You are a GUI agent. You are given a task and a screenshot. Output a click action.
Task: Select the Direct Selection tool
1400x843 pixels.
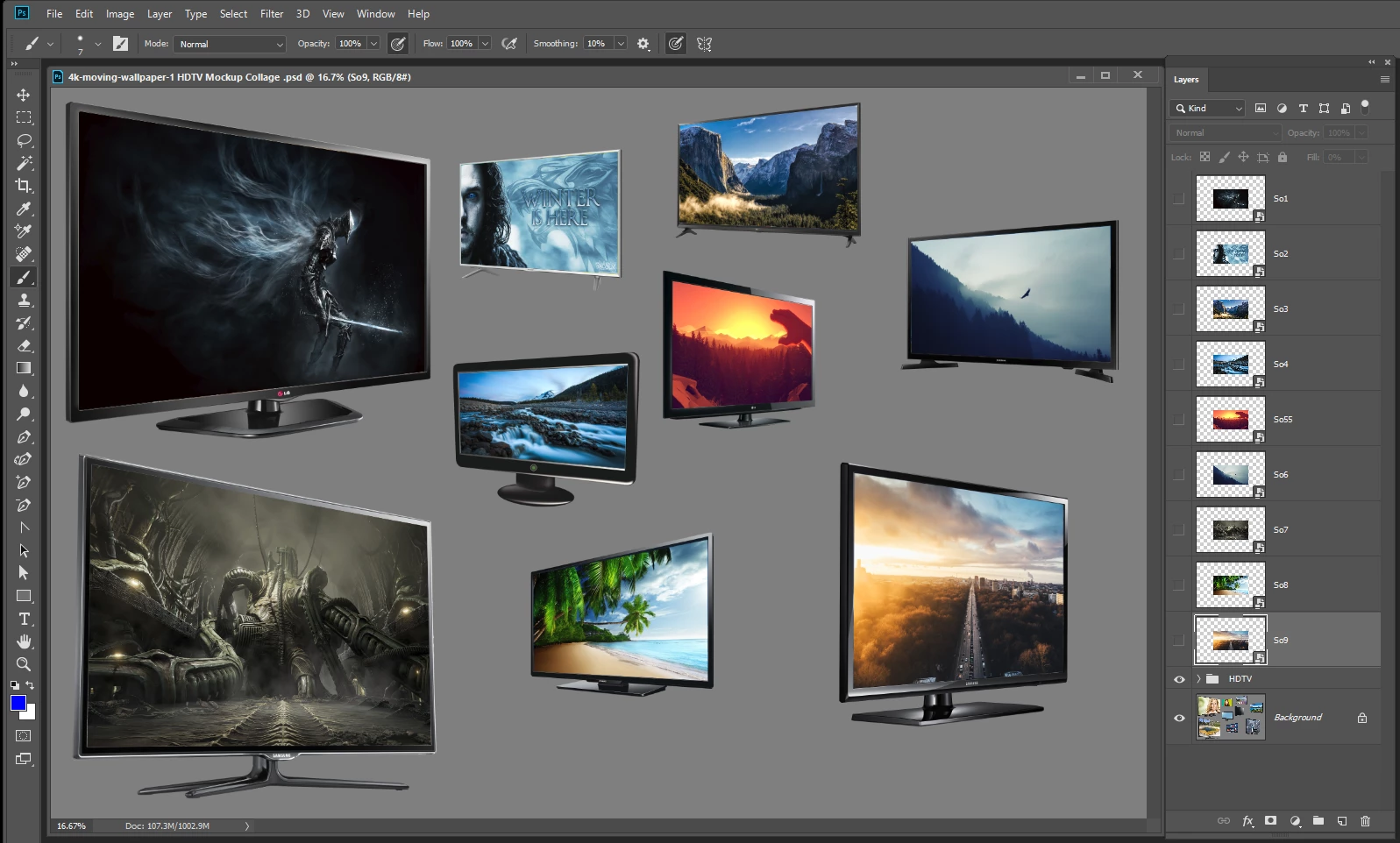(x=24, y=573)
